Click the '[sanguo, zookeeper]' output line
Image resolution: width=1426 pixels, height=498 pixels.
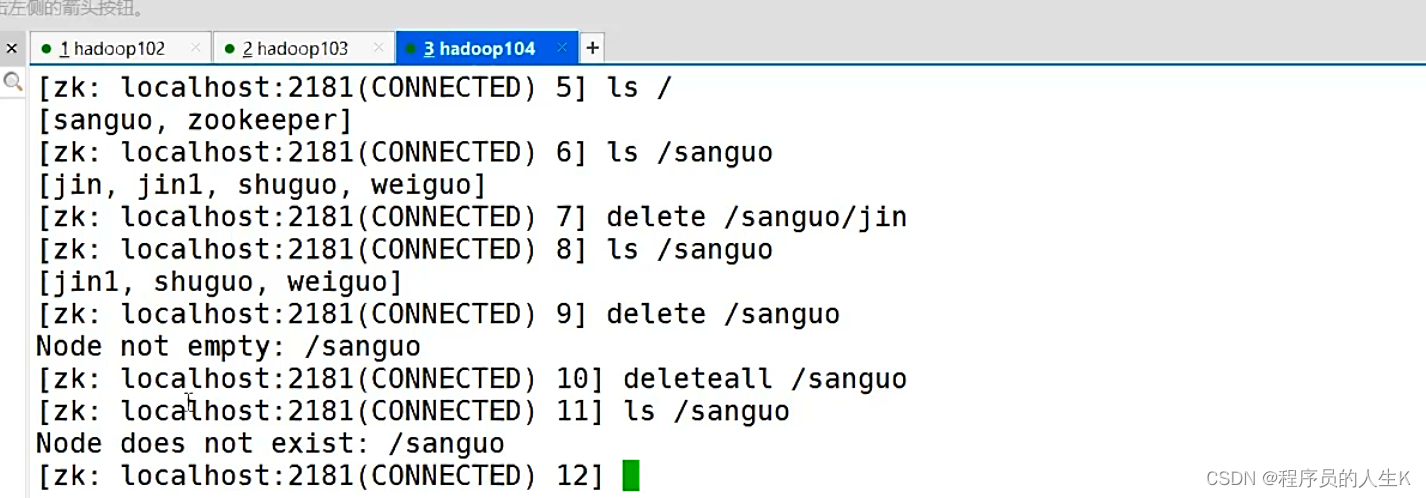tap(195, 120)
